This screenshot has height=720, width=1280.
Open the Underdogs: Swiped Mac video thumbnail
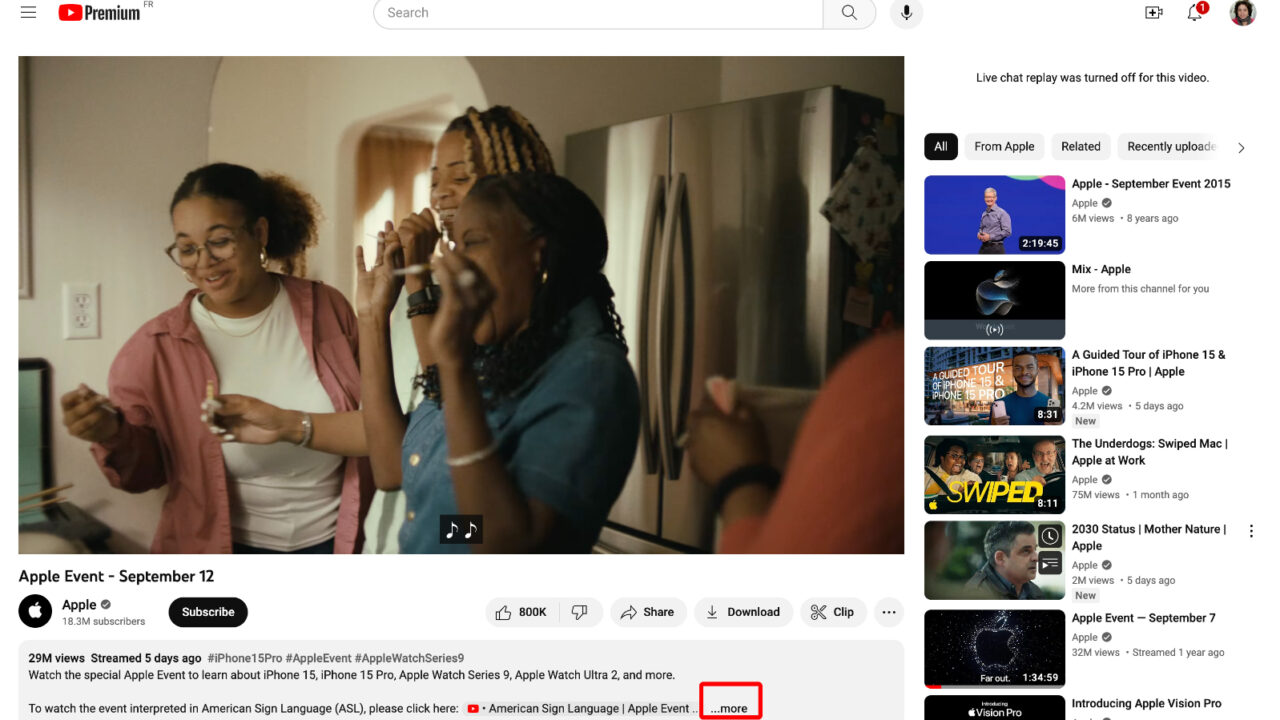coord(993,474)
